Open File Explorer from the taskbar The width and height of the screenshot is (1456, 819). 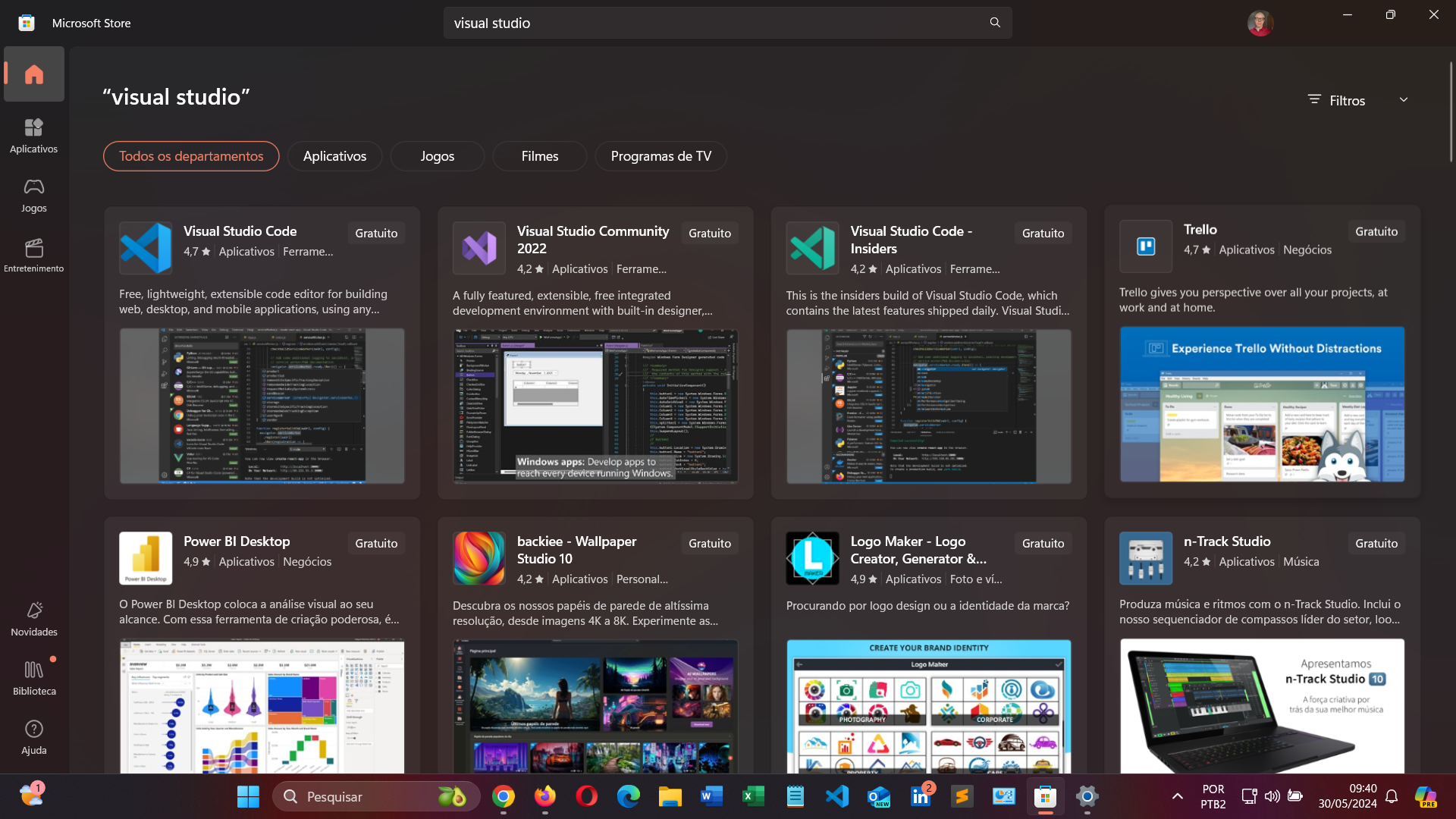click(x=670, y=796)
